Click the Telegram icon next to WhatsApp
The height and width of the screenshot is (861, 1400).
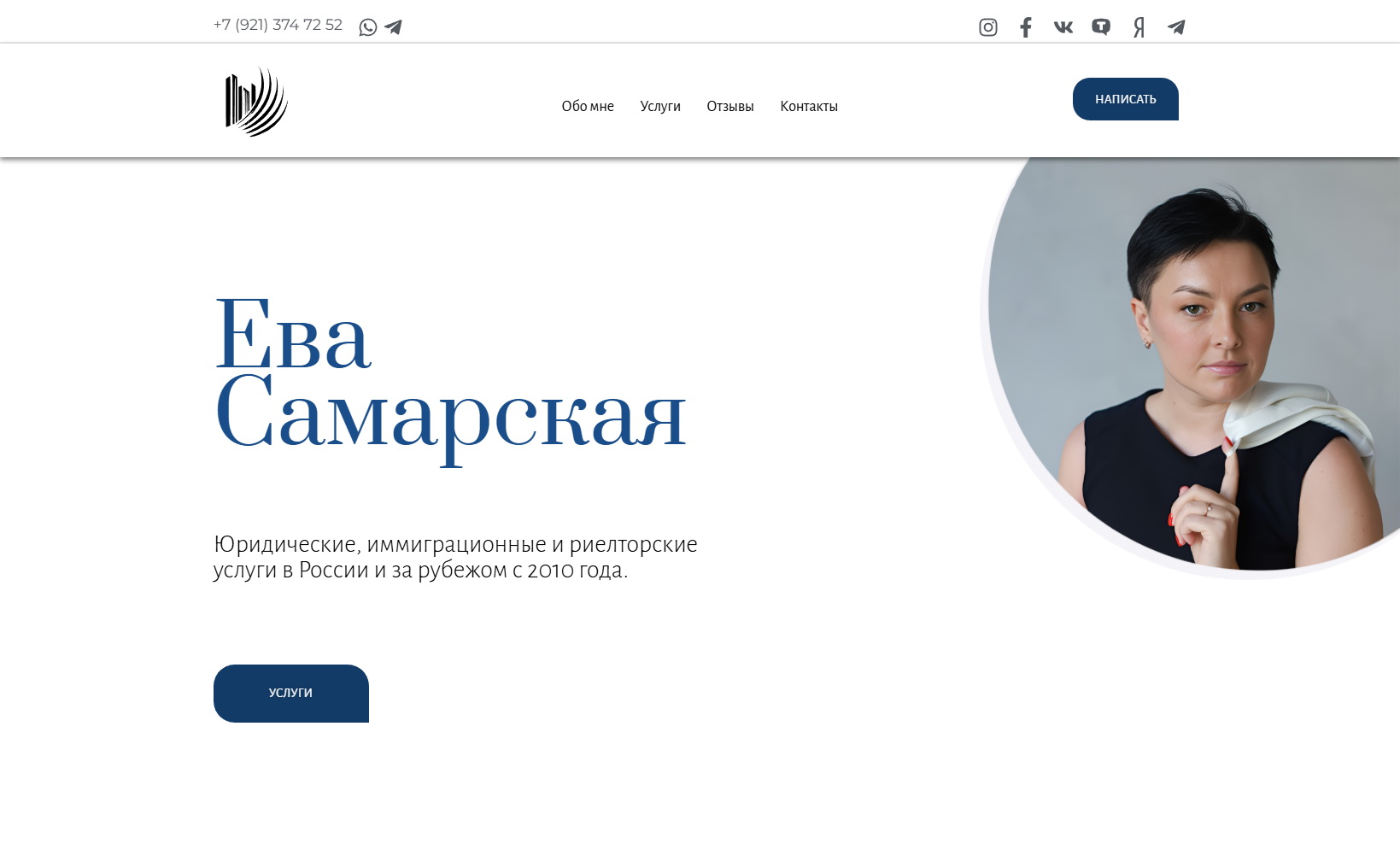393,27
